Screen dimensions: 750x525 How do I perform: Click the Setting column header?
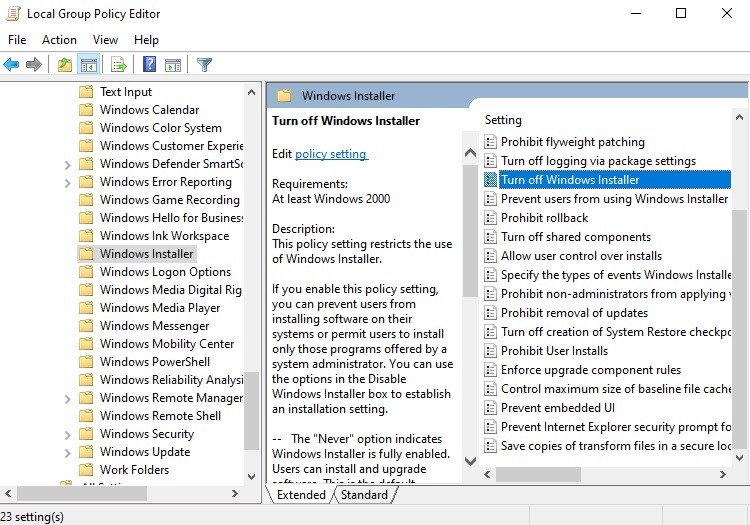(504, 120)
